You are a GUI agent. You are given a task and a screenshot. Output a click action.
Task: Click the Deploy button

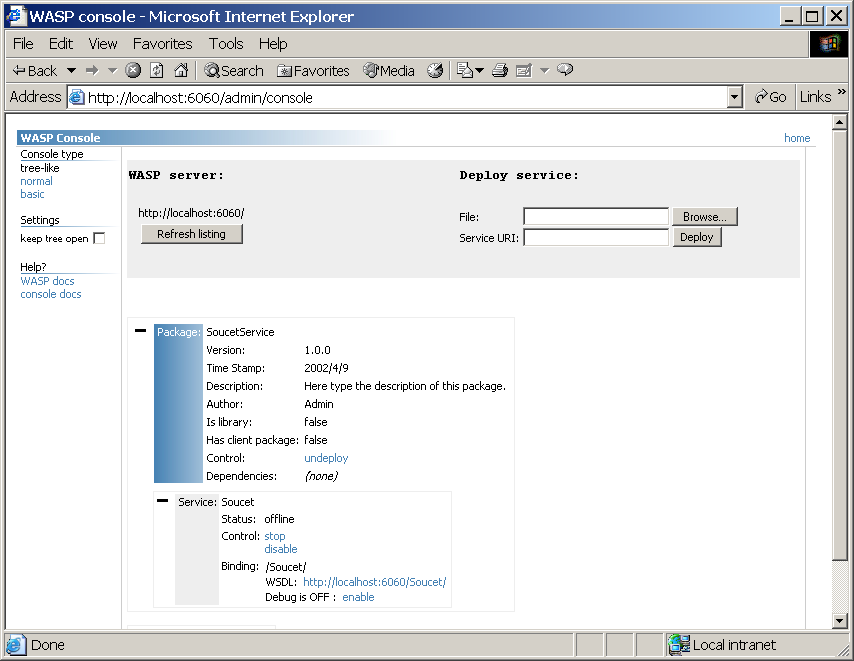pos(697,237)
